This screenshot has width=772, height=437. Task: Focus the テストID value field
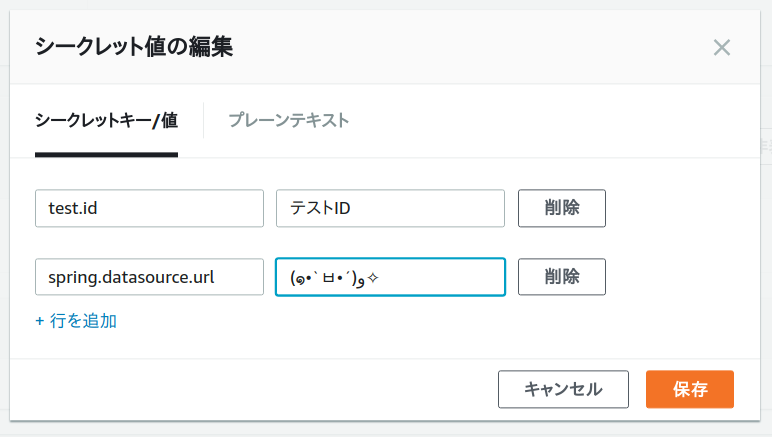(x=390, y=208)
